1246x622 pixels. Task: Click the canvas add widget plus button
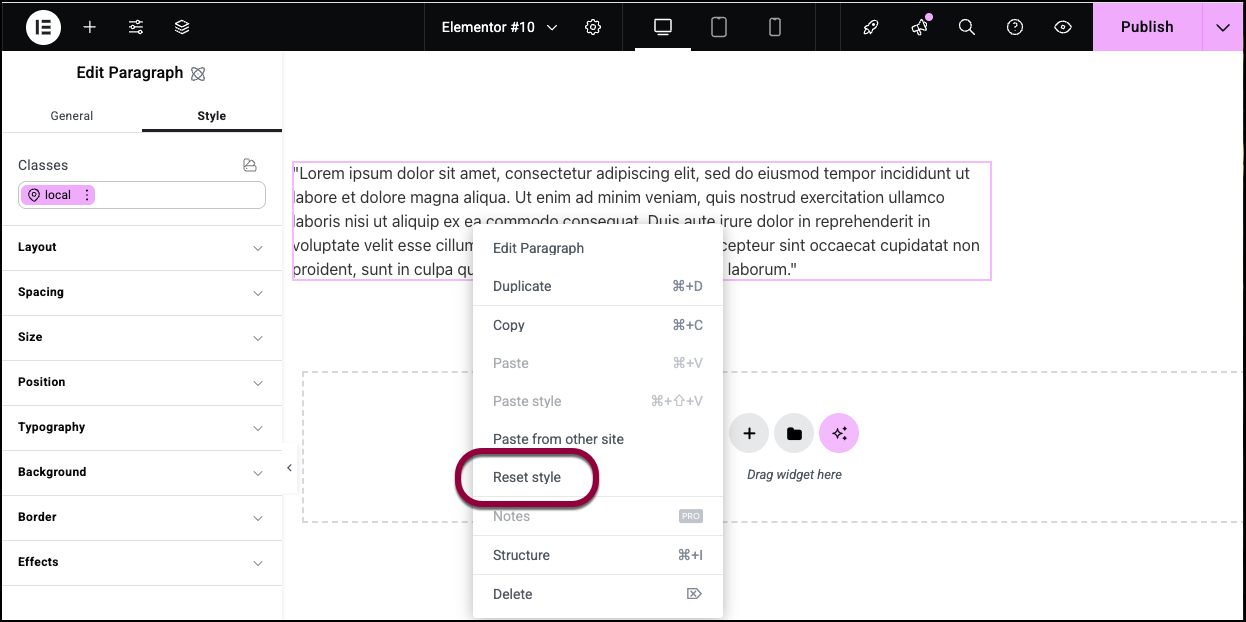coord(749,433)
